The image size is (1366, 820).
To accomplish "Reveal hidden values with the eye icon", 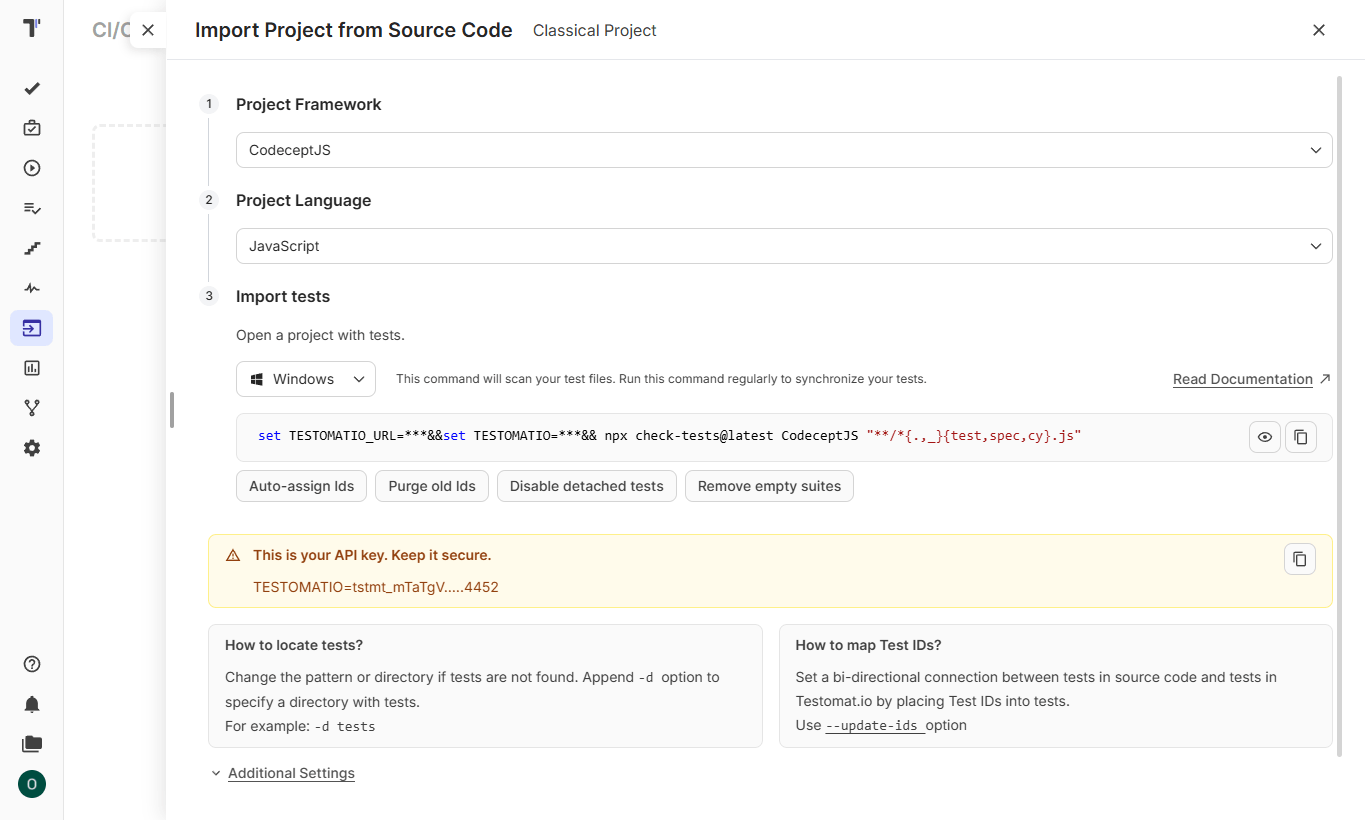I will pyautogui.click(x=1265, y=437).
